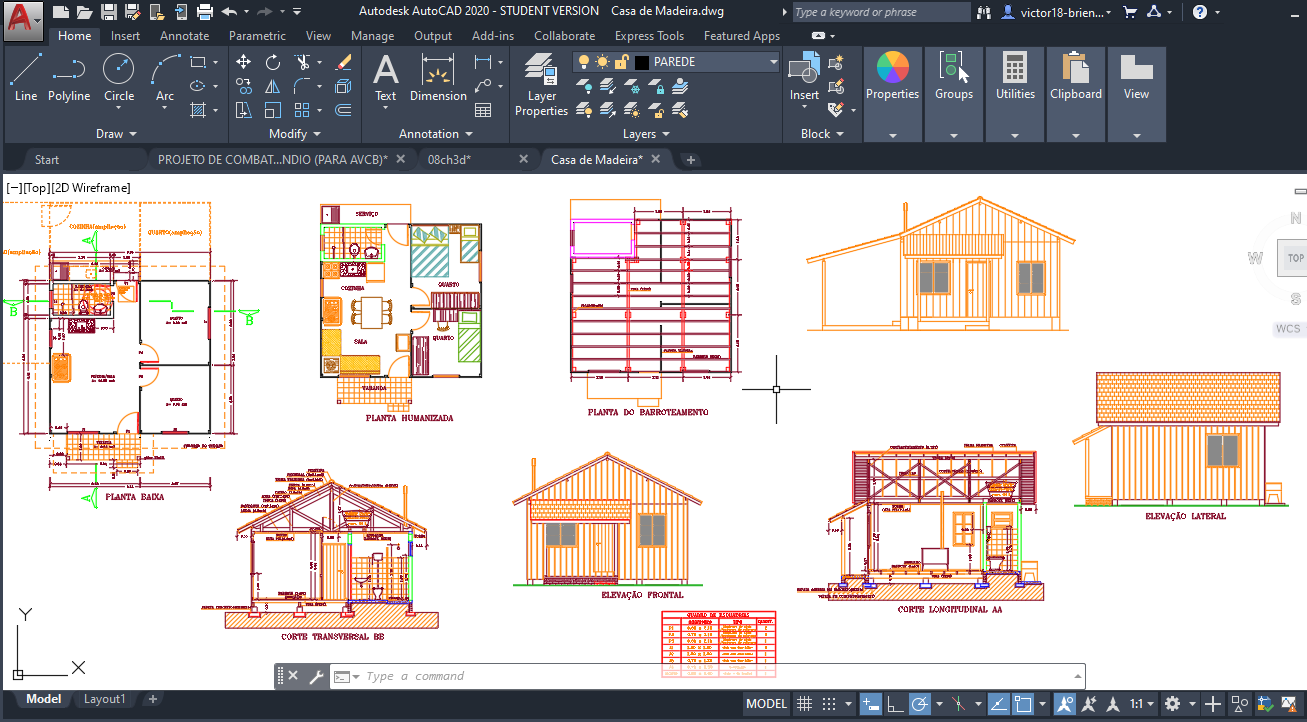This screenshot has height=722, width=1307.
Task: Activate the Circle tool
Action: pyautogui.click(x=118, y=75)
